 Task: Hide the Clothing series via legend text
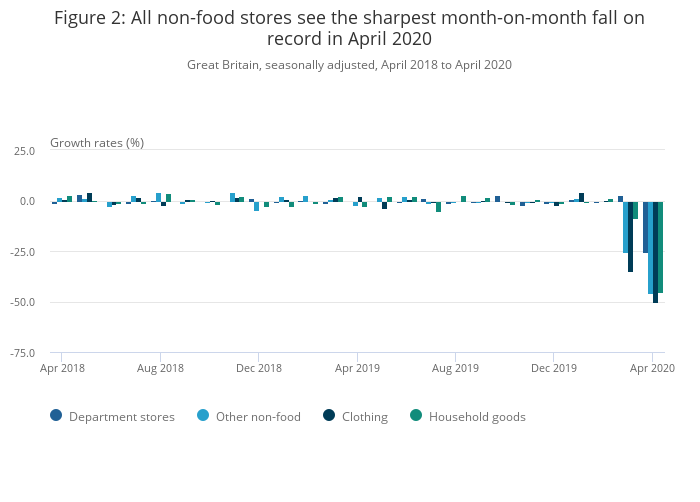tap(364, 417)
